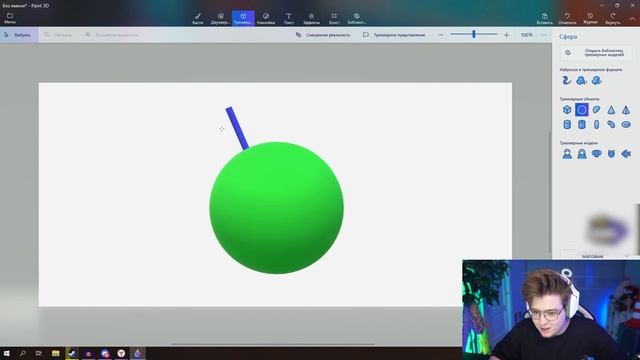The height and width of the screenshot is (360, 640).
Task: Click the Mixed reality (Смешанная реальность) button
Action: 322,35
